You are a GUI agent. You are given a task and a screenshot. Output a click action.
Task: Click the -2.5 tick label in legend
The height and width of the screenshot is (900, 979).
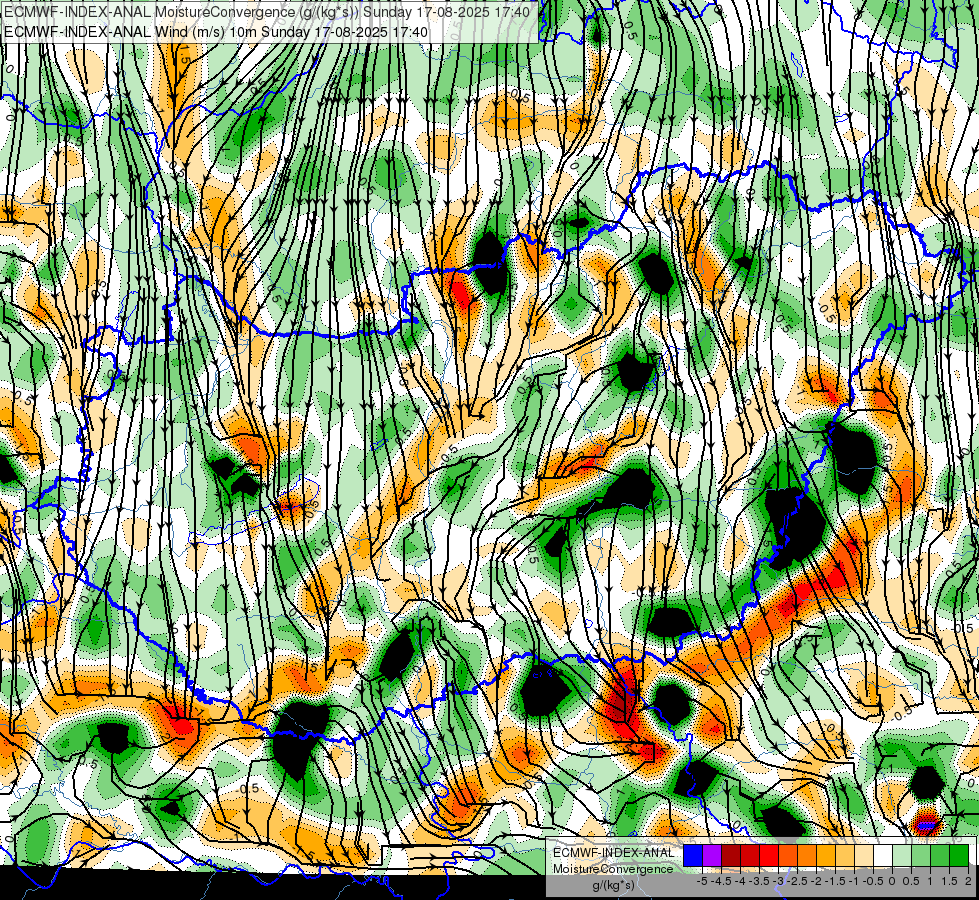[797, 881]
